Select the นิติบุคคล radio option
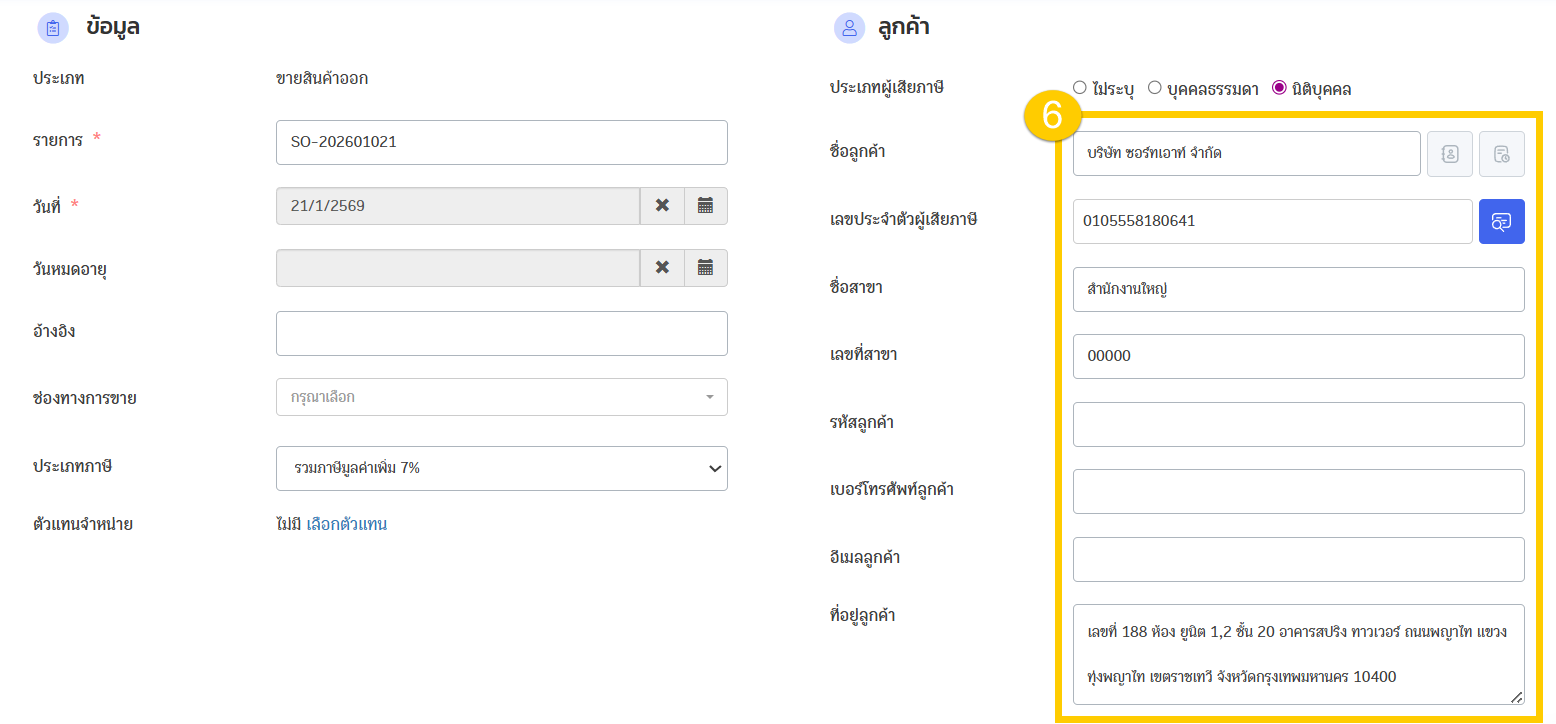The height and width of the screenshot is (724, 1556). point(1278,88)
